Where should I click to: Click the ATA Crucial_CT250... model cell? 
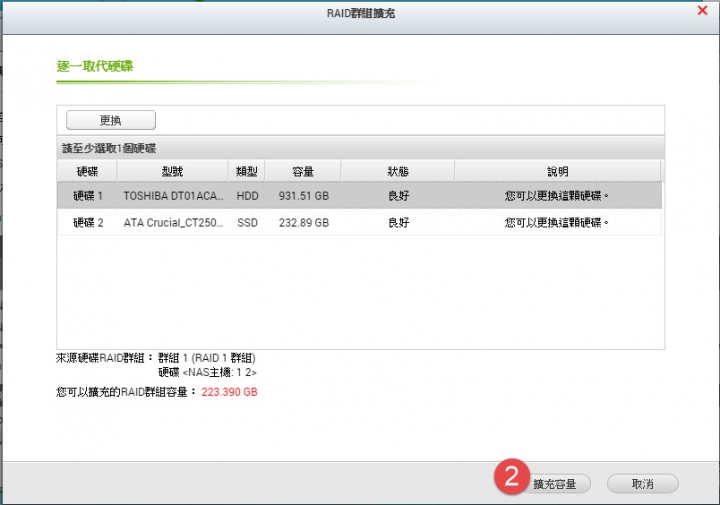(x=173, y=223)
